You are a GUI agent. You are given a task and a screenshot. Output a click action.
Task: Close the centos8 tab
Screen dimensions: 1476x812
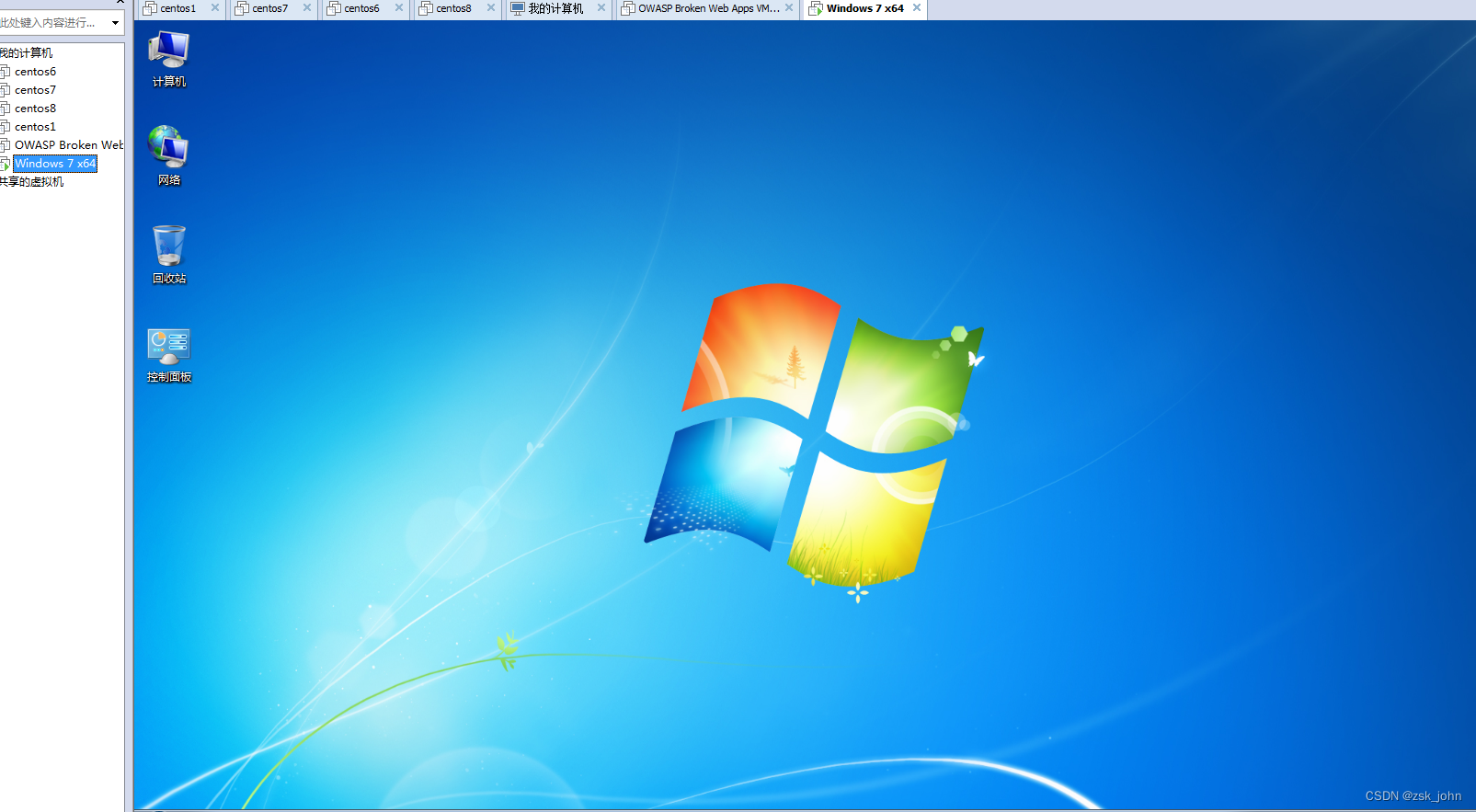coord(491,7)
